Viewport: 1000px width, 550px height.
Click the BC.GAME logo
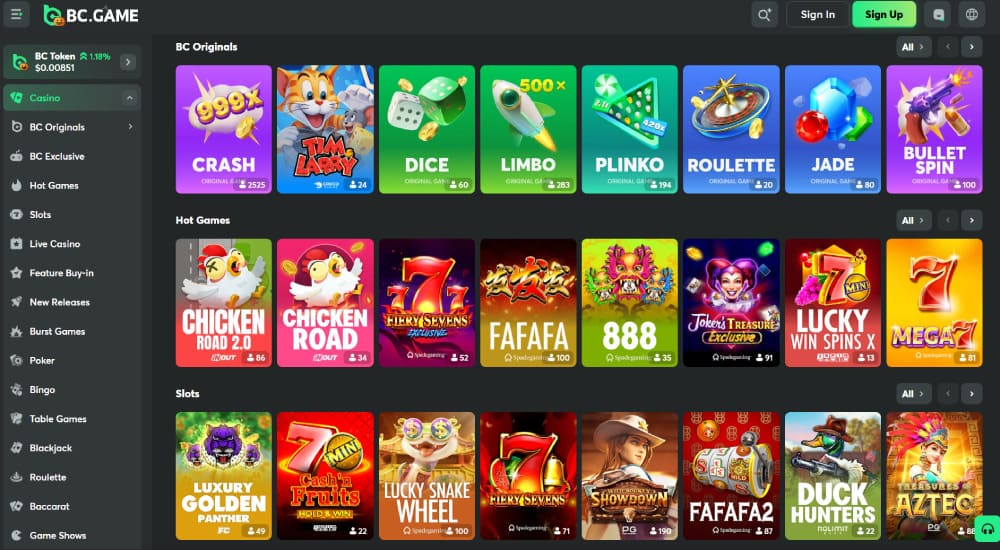coord(91,15)
